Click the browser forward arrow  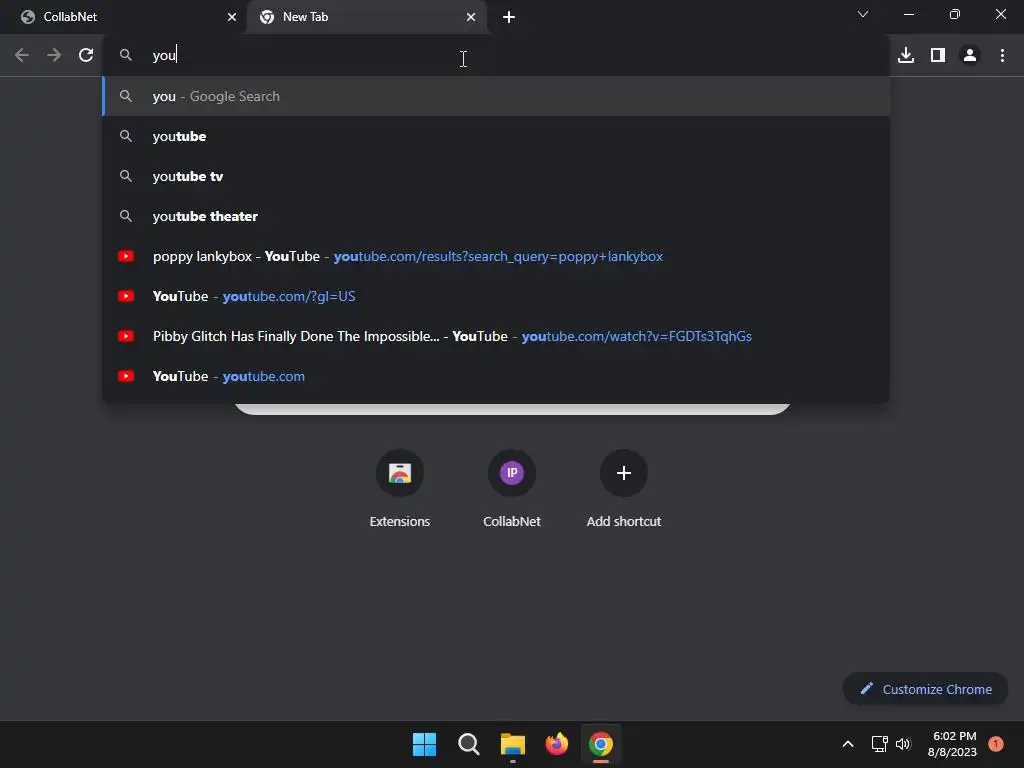tap(54, 56)
